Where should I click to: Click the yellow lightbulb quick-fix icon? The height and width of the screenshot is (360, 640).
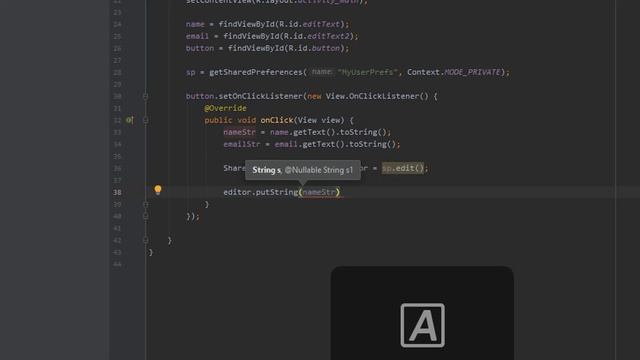158,189
